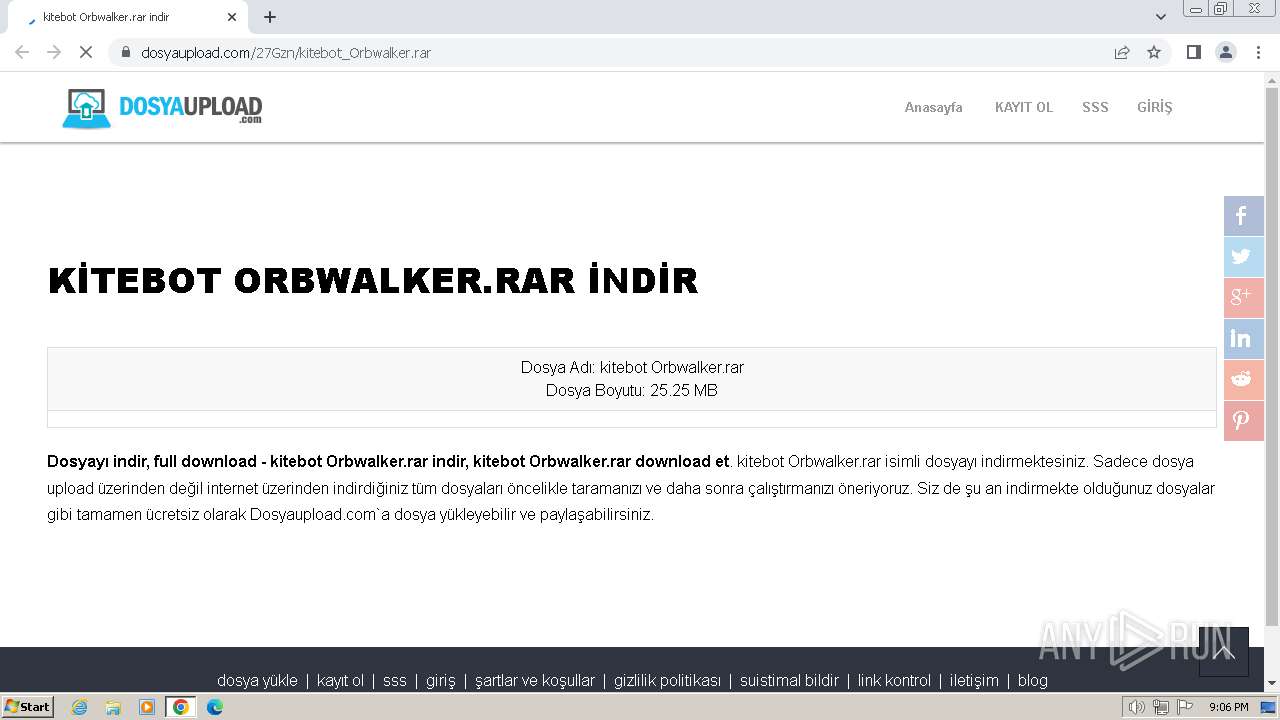
Task: Click footer link kayıt ol
Action: coord(340,680)
